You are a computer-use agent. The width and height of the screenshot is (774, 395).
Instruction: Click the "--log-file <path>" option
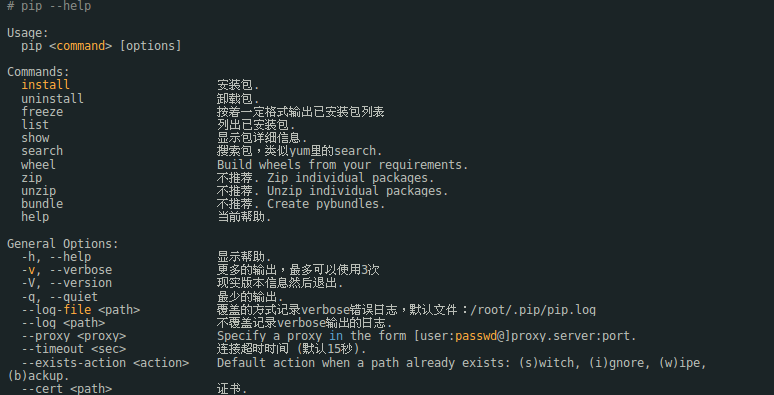[81, 310]
